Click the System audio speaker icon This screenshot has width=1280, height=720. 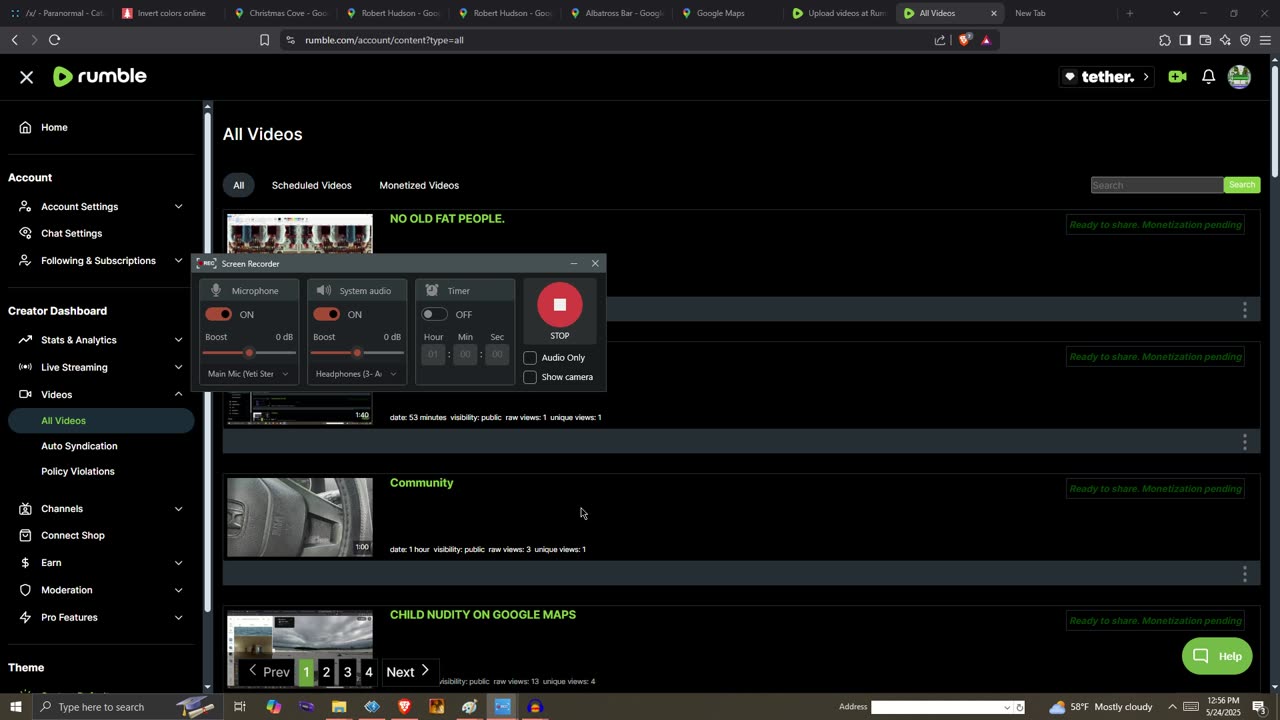pos(323,290)
